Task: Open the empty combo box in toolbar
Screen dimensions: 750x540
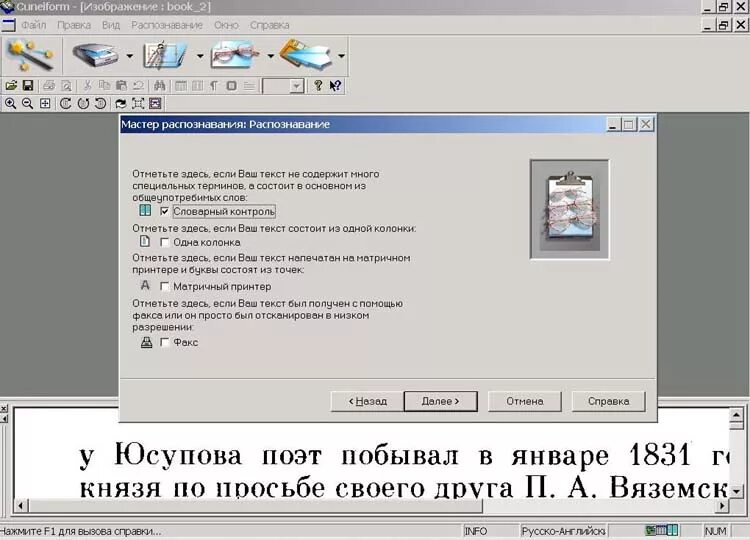Action: tap(283, 86)
